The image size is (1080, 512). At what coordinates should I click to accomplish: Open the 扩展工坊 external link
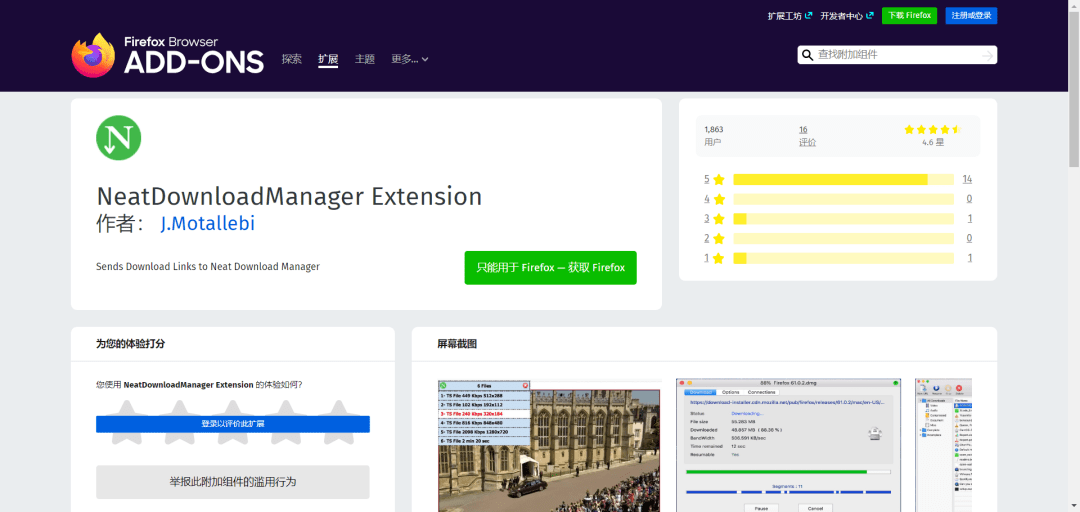point(789,16)
